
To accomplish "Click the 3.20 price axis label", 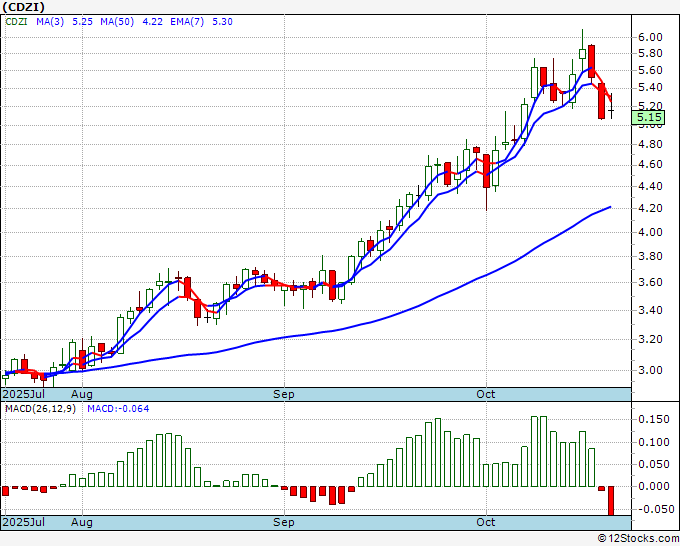I will coord(650,340).
